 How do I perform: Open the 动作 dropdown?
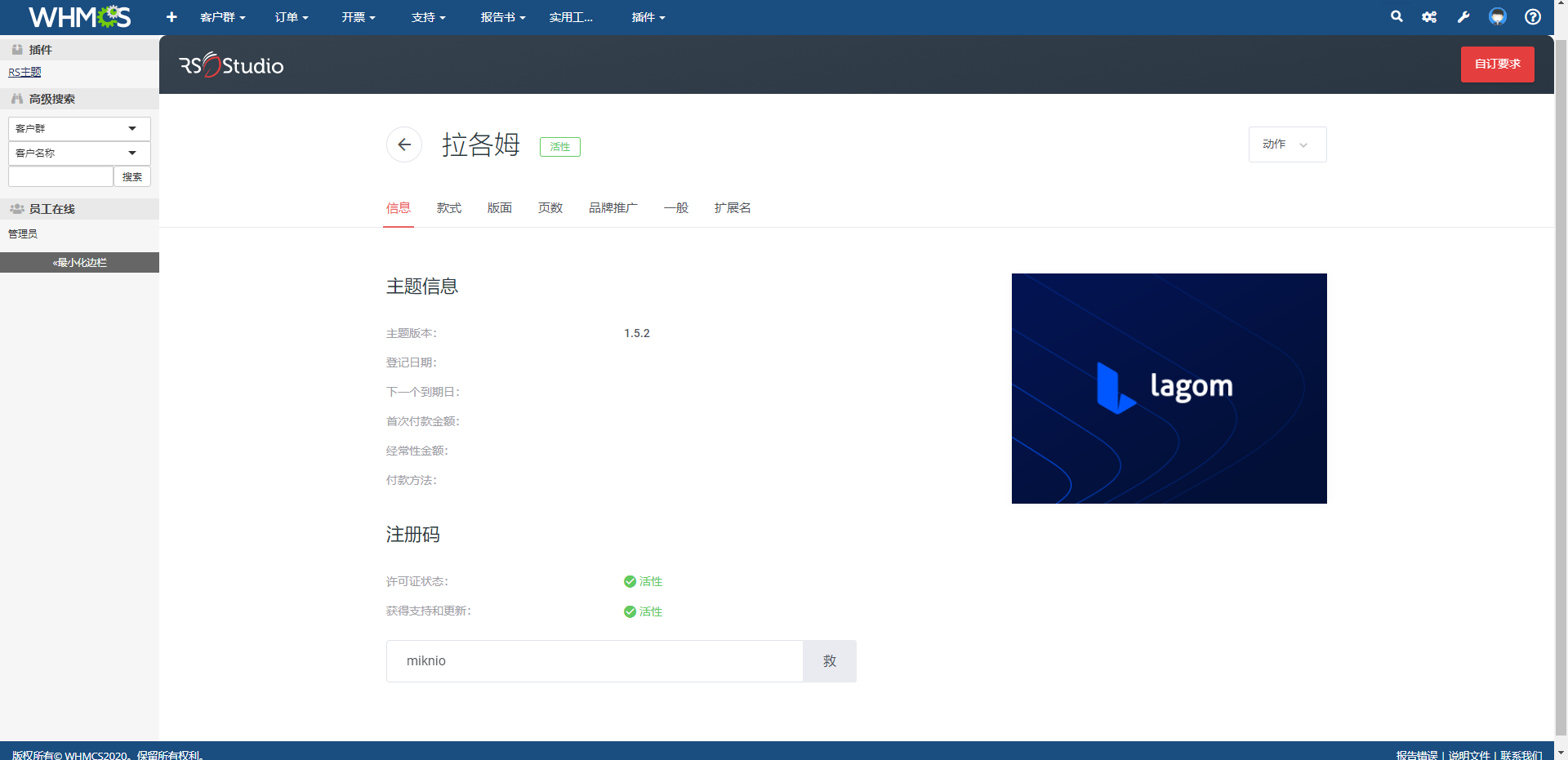[1286, 144]
